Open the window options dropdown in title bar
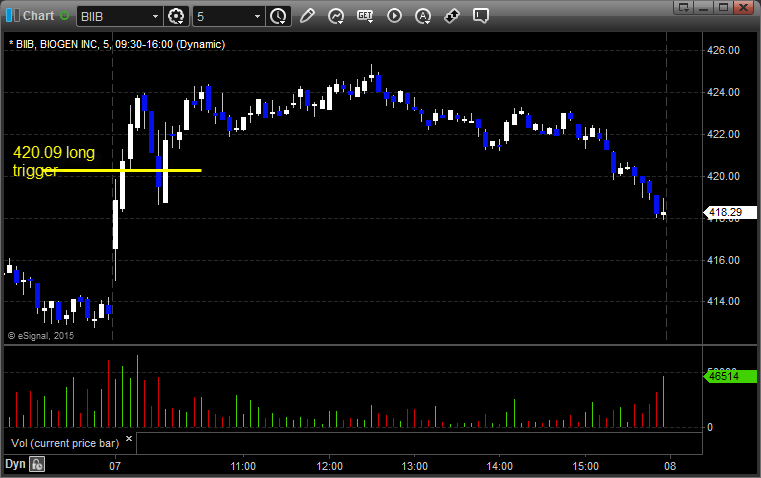The image size is (761, 478). 684,7
